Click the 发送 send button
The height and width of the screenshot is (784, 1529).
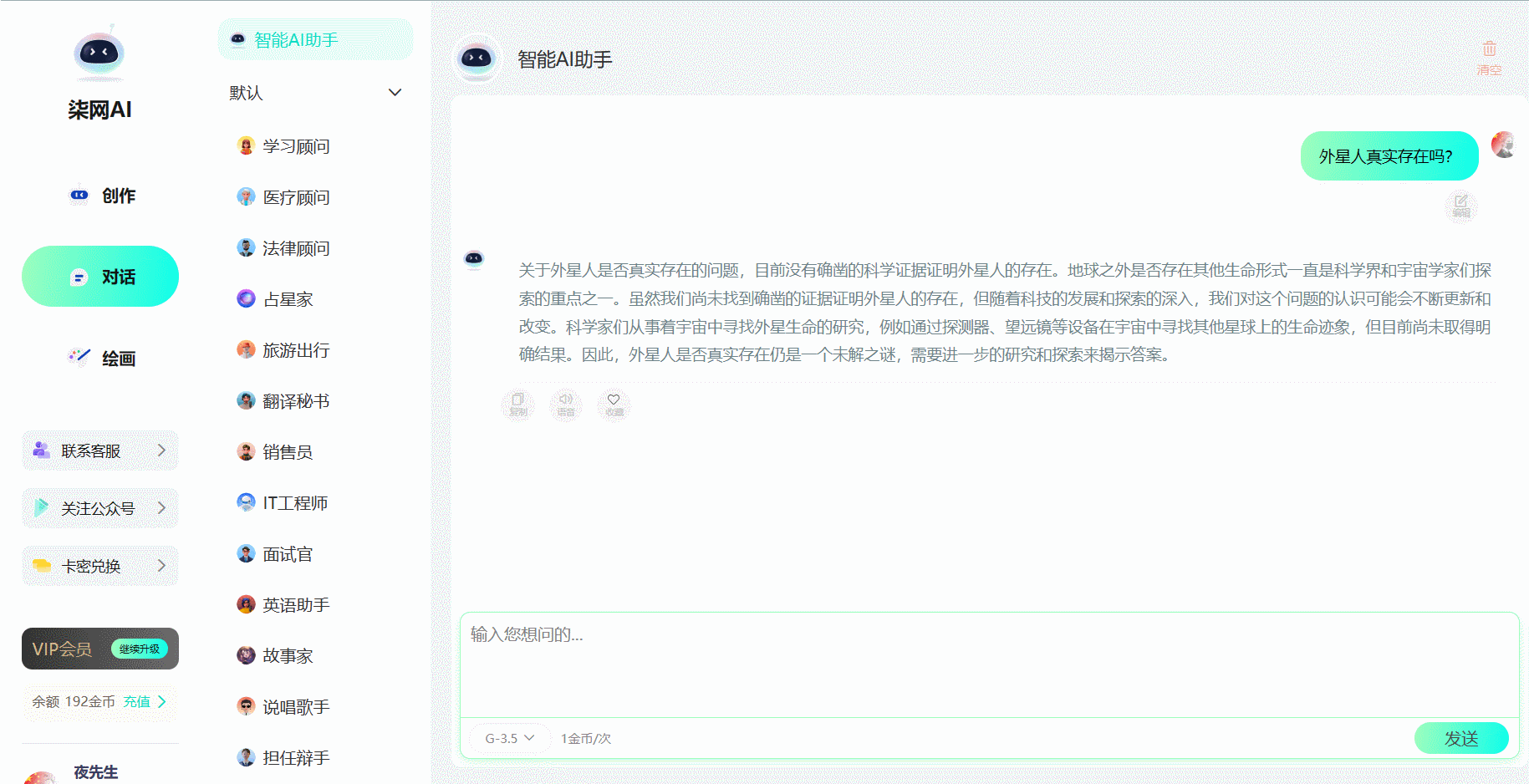1461,738
